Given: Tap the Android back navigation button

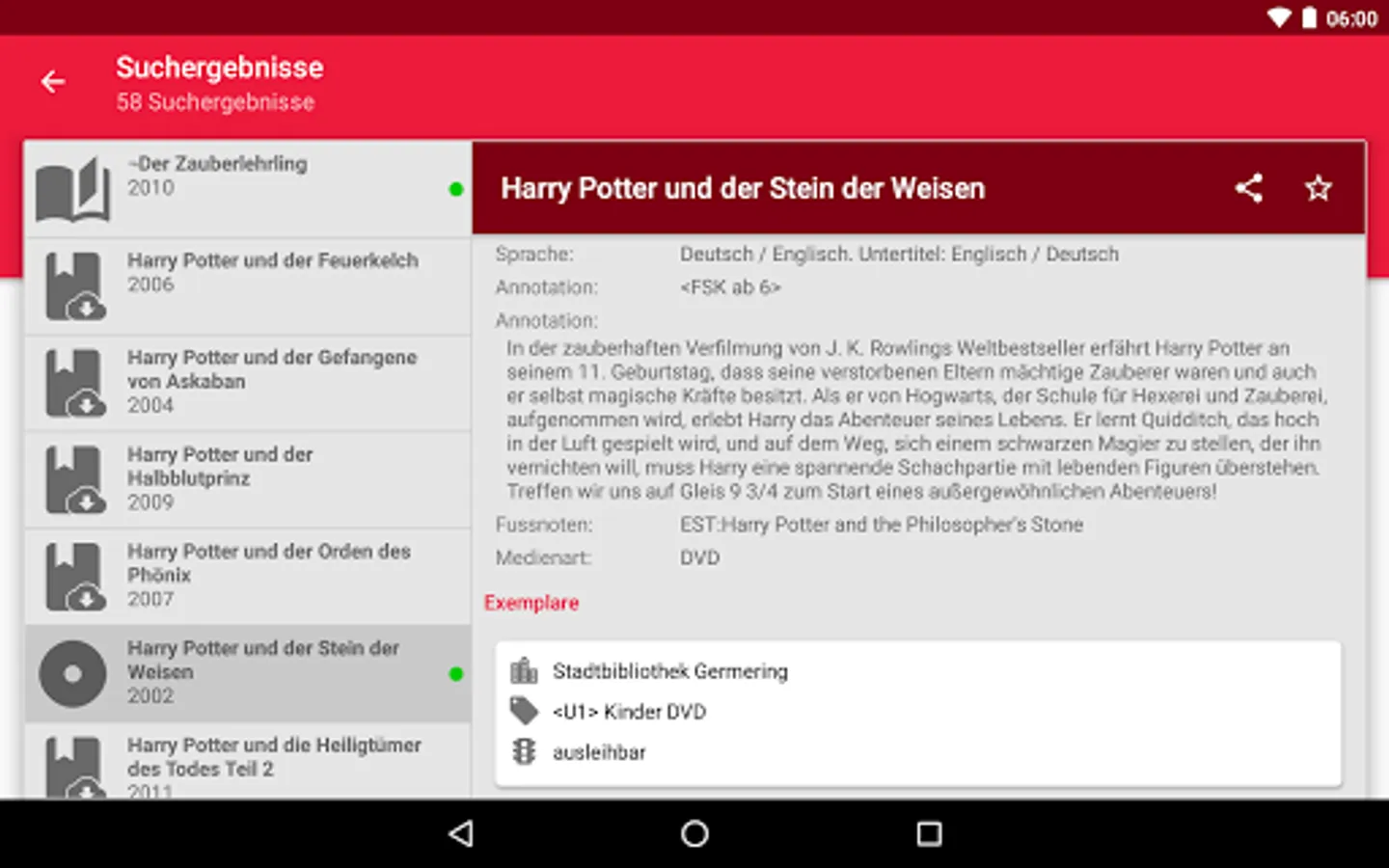Looking at the screenshot, I should [462, 833].
